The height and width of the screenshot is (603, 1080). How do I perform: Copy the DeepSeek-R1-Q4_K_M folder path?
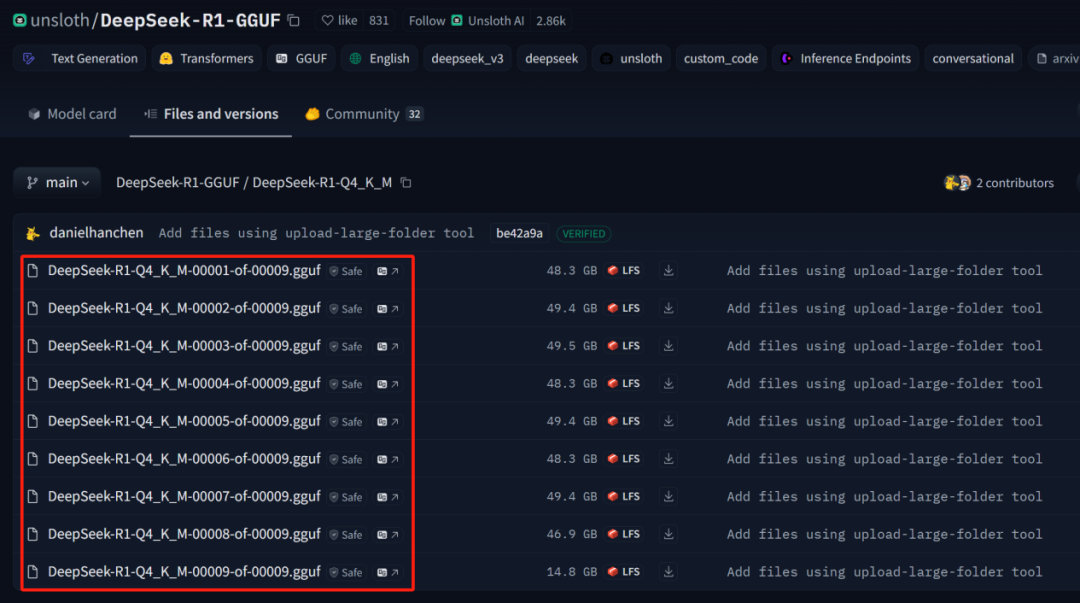tap(406, 183)
